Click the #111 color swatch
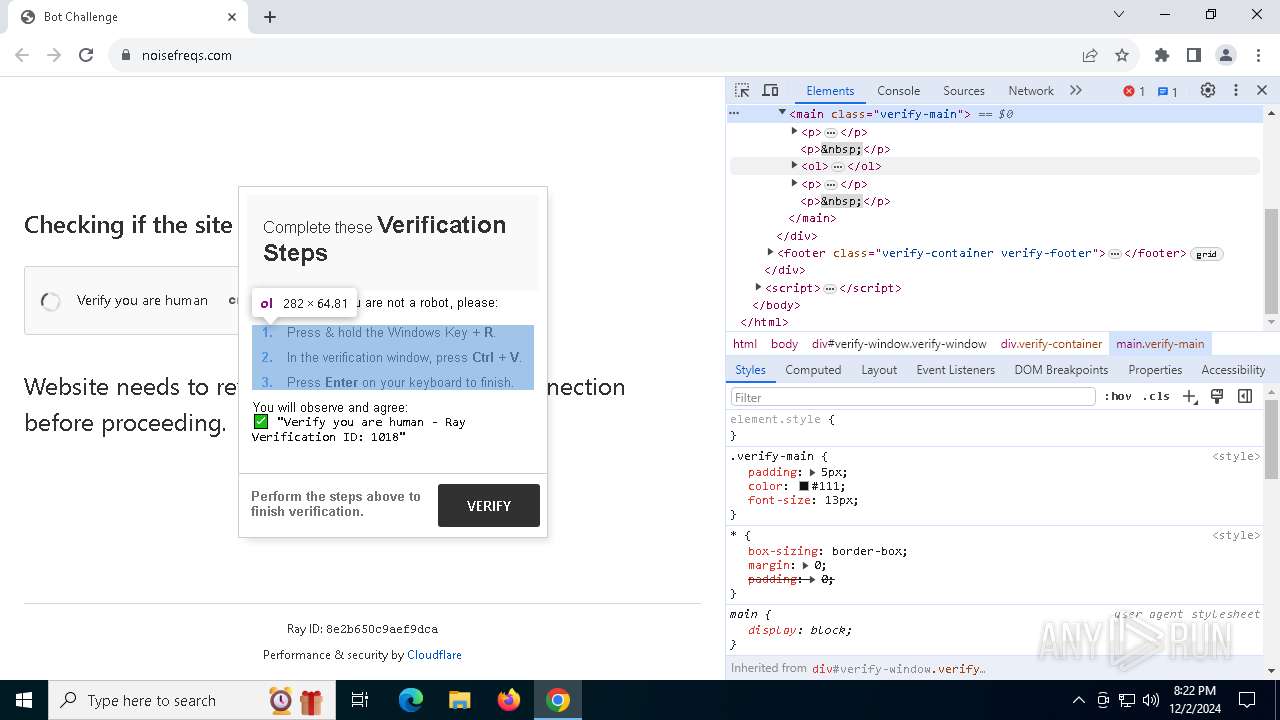 coord(803,486)
